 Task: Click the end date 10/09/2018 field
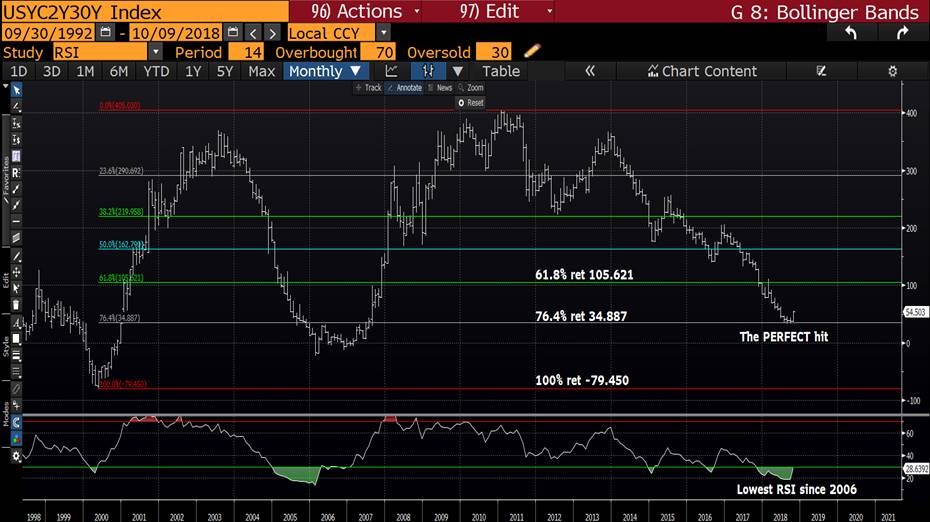pyautogui.click(x=176, y=33)
